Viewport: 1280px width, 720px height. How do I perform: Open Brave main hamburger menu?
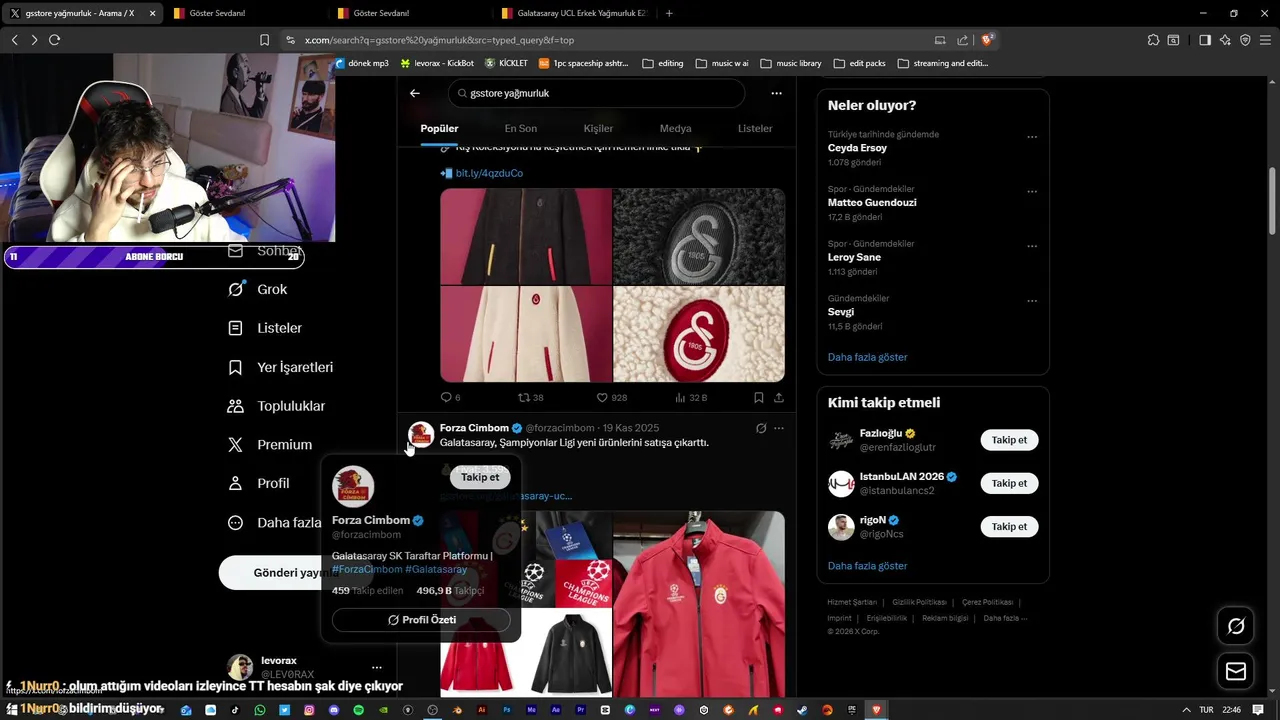tap(1265, 40)
